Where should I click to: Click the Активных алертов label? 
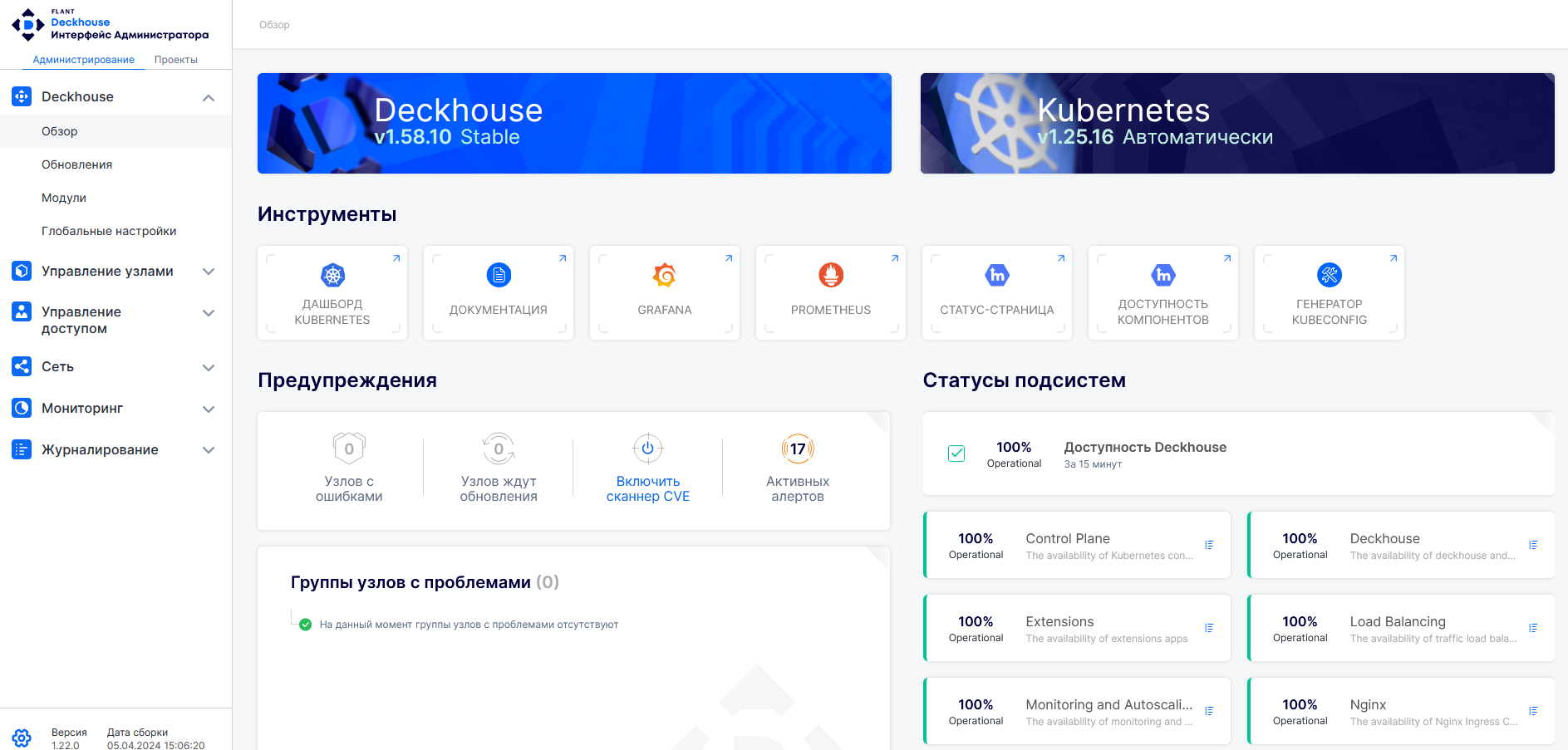pyautogui.click(x=798, y=488)
